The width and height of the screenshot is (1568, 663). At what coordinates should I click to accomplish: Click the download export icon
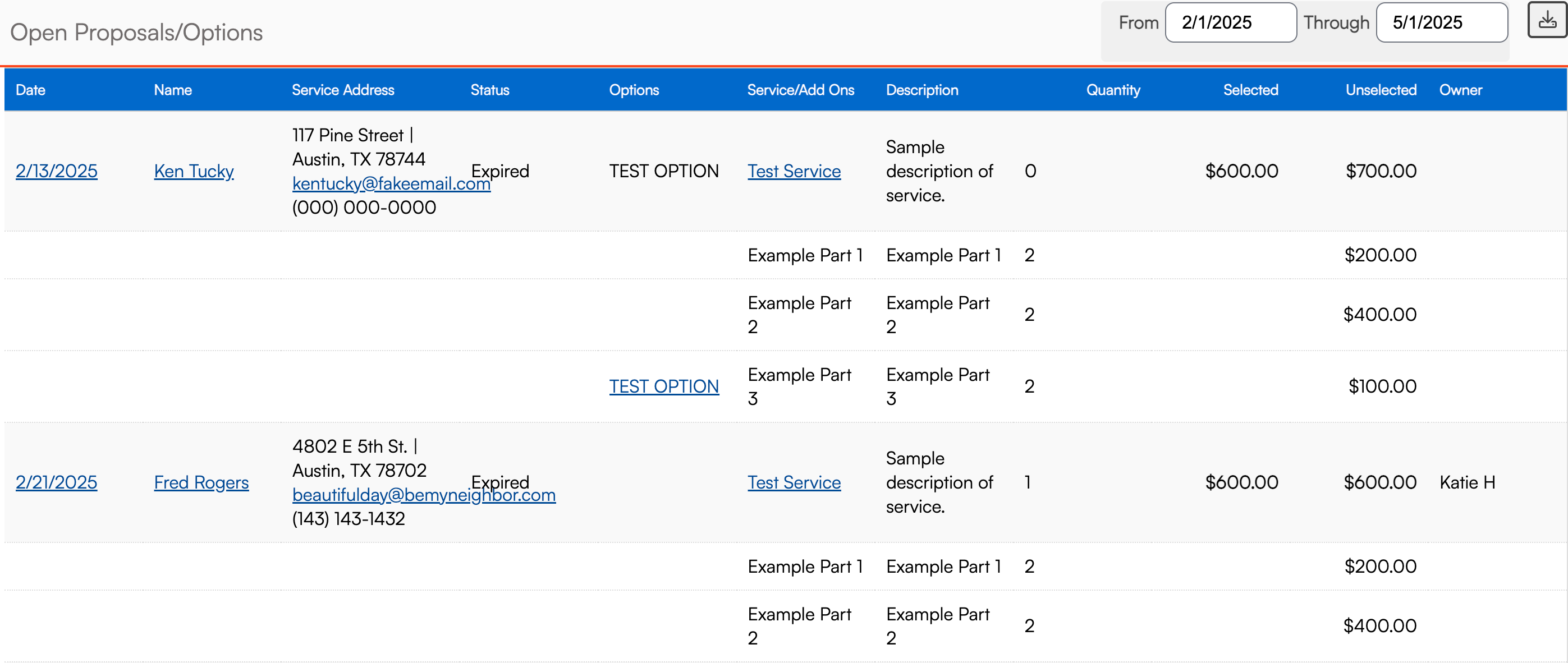click(1547, 21)
